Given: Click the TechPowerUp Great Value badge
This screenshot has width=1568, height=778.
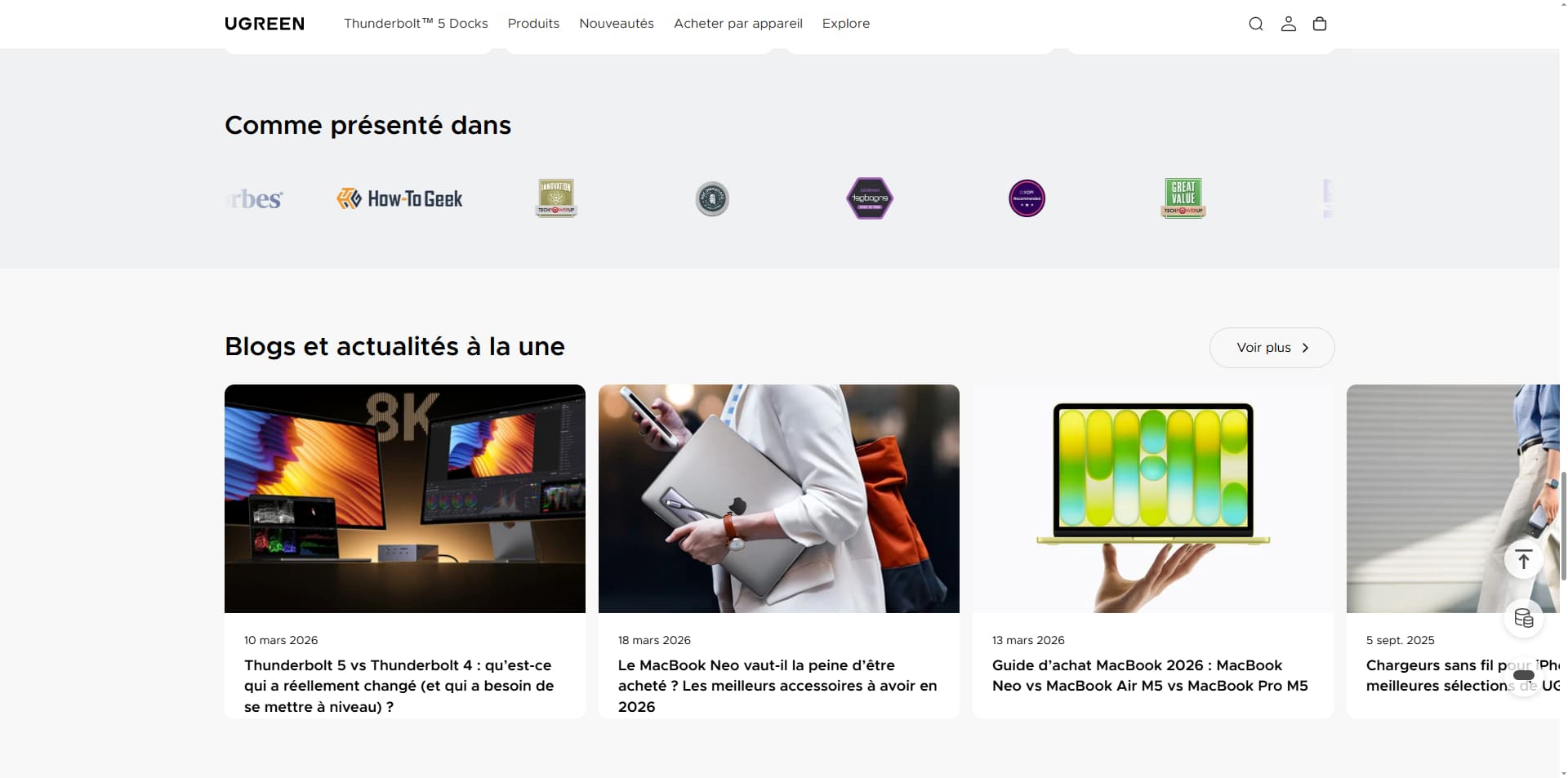Looking at the screenshot, I should [1183, 198].
